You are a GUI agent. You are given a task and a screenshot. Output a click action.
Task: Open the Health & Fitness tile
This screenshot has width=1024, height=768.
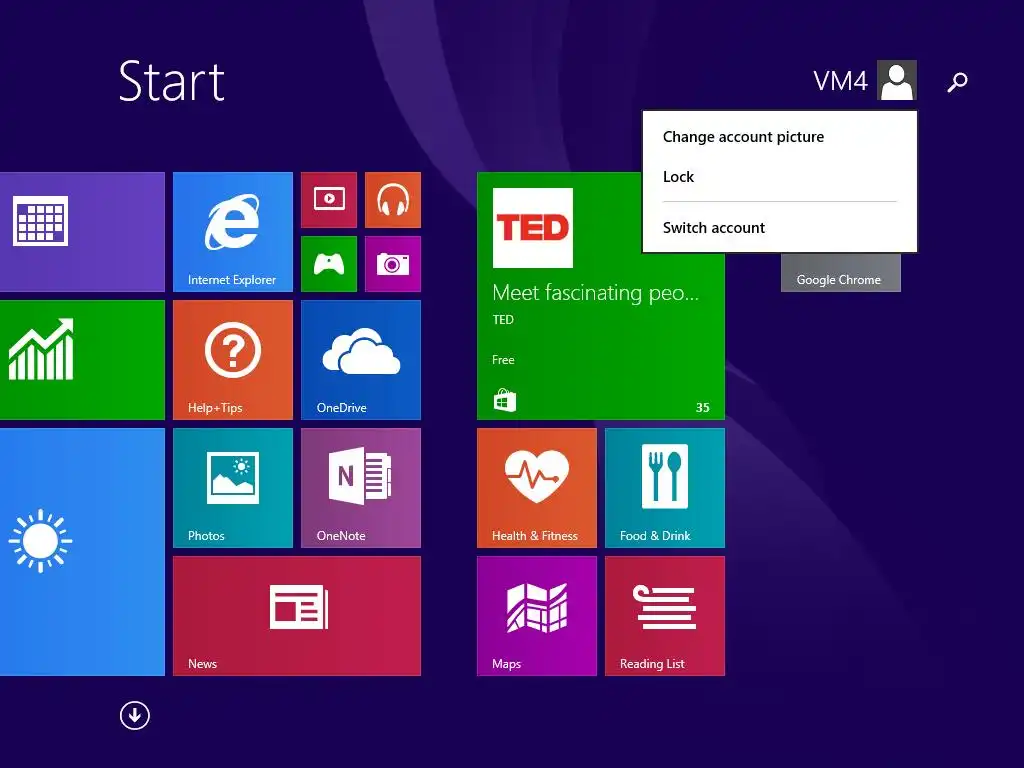(537, 488)
